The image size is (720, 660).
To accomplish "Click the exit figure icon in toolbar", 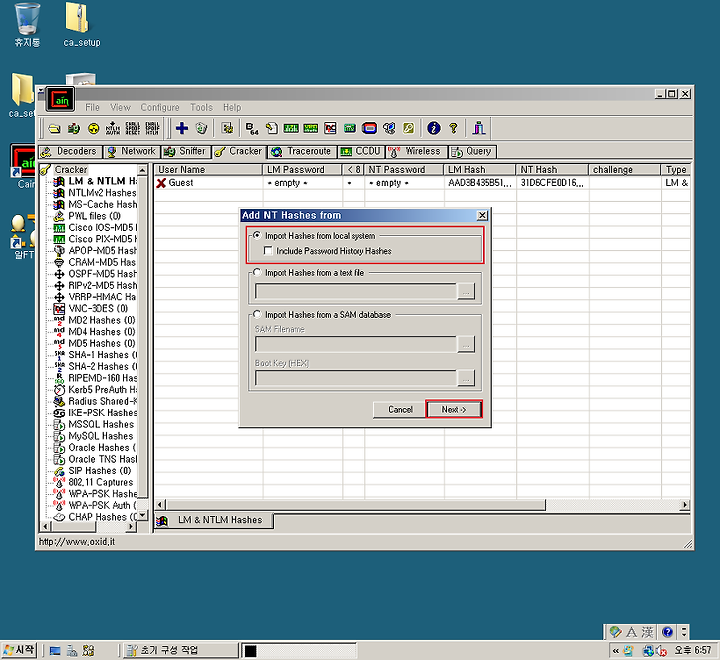I will click(479, 128).
